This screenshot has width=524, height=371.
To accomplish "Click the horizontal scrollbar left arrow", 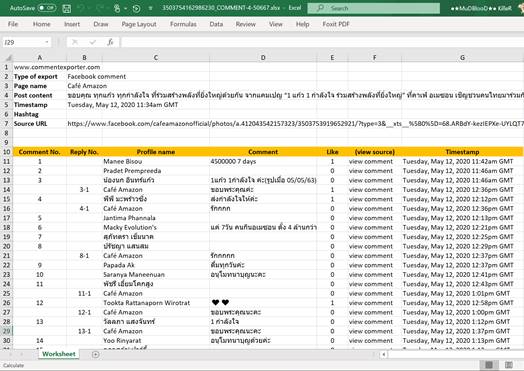I will click(x=384, y=354).
